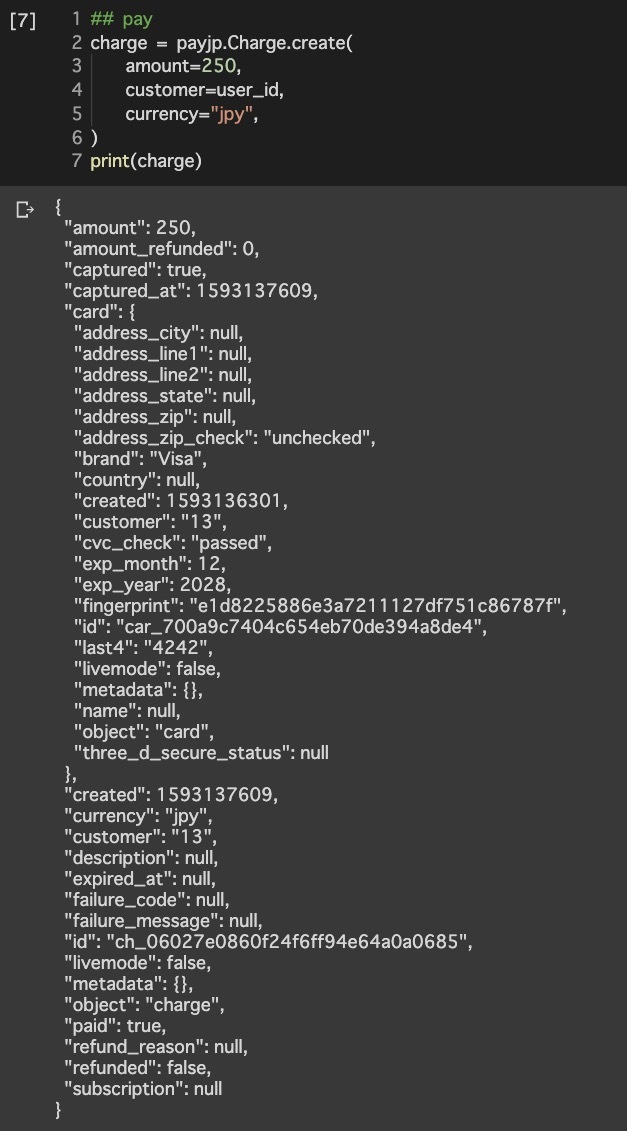Click the output toggle icon beside the result
Image resolution: width=627 pixels, height=1131 pixels.
point(25,210)
